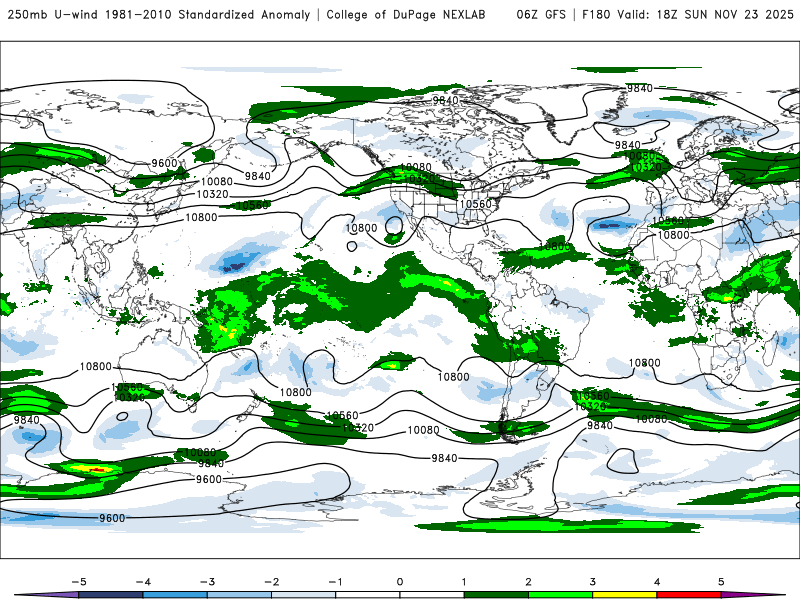Click the '06Z GFS' model label
Screen dimensions: 800x600
click(541, 14)
